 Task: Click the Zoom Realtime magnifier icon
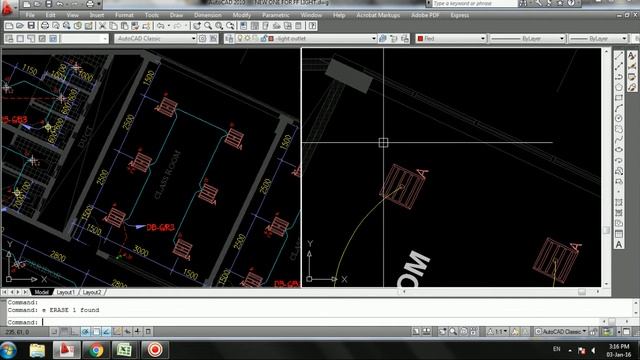pyautogui.click(x=208, y=26)
